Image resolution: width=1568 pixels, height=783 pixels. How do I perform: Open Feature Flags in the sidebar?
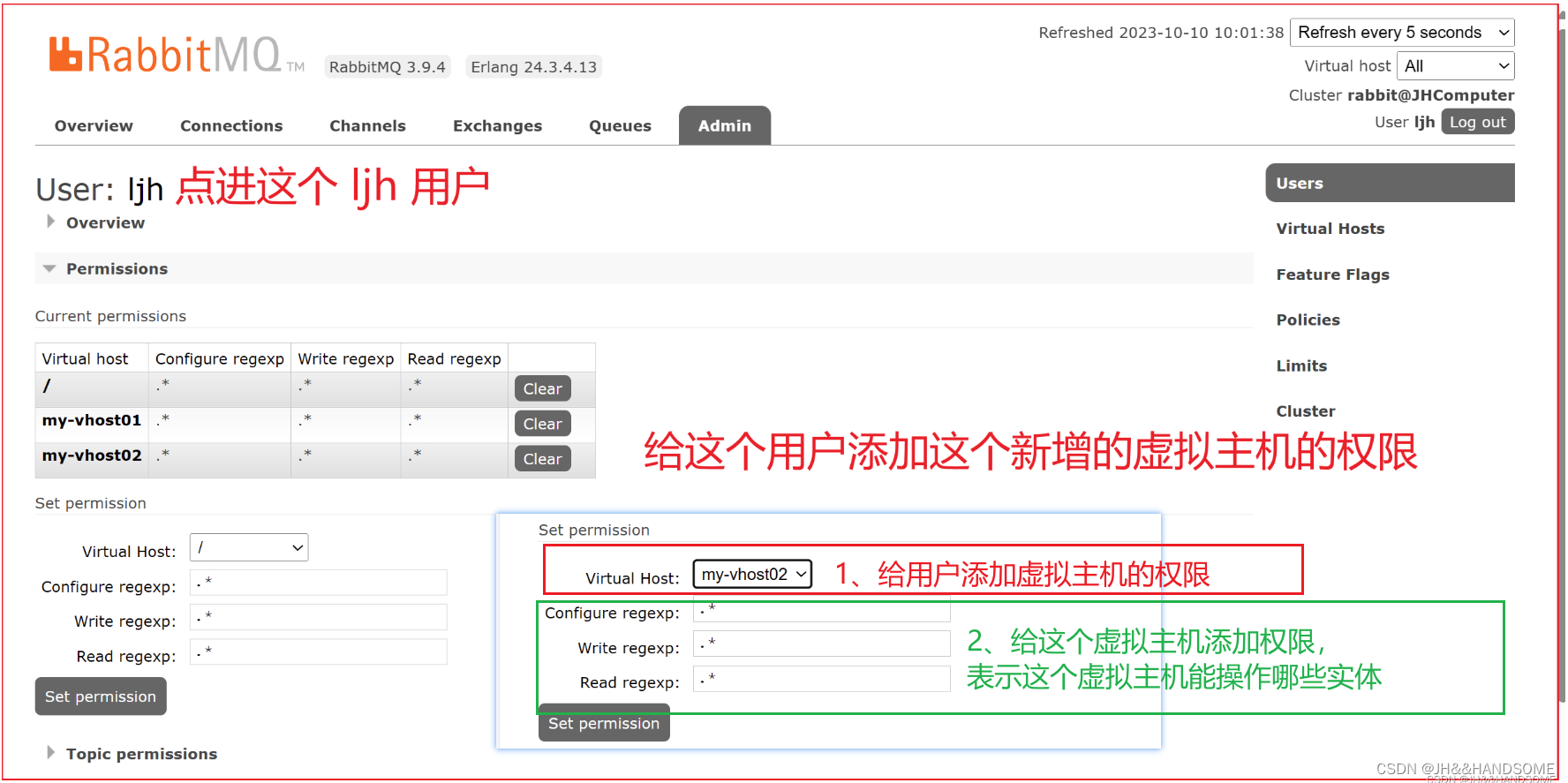coord(1332,275)
